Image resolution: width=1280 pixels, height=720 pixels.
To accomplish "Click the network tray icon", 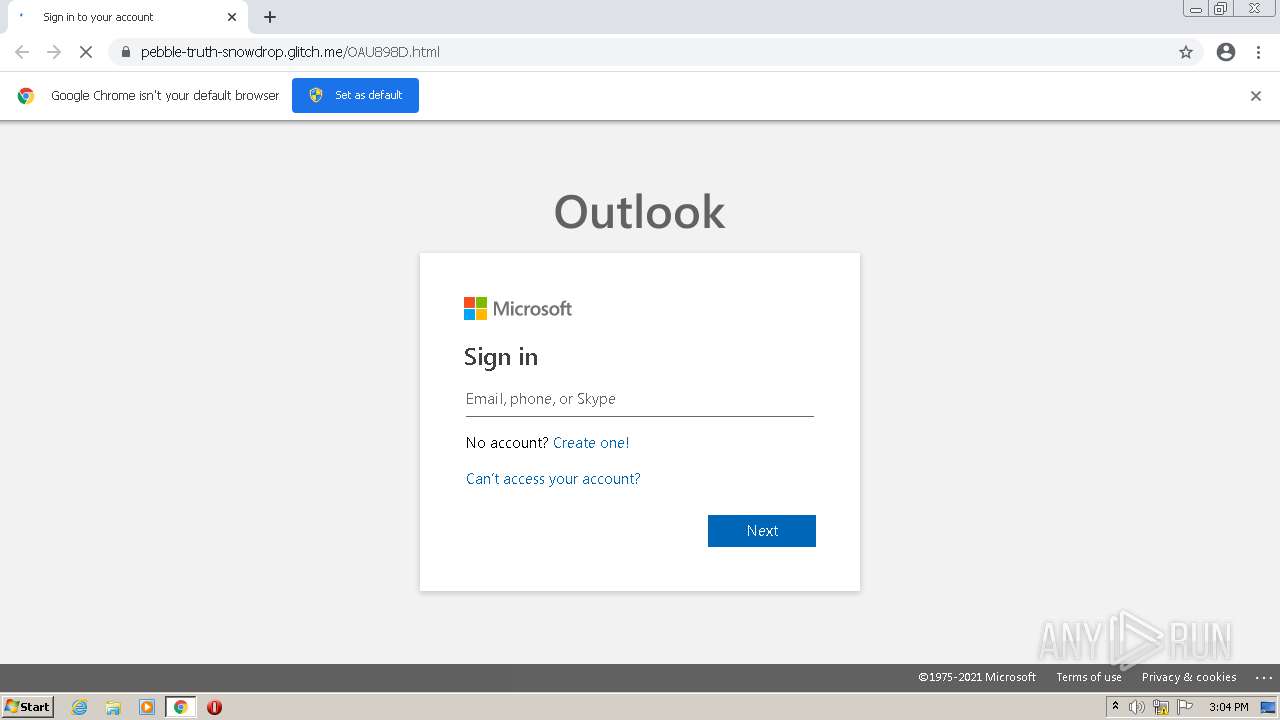I will tap(1161, 707).
